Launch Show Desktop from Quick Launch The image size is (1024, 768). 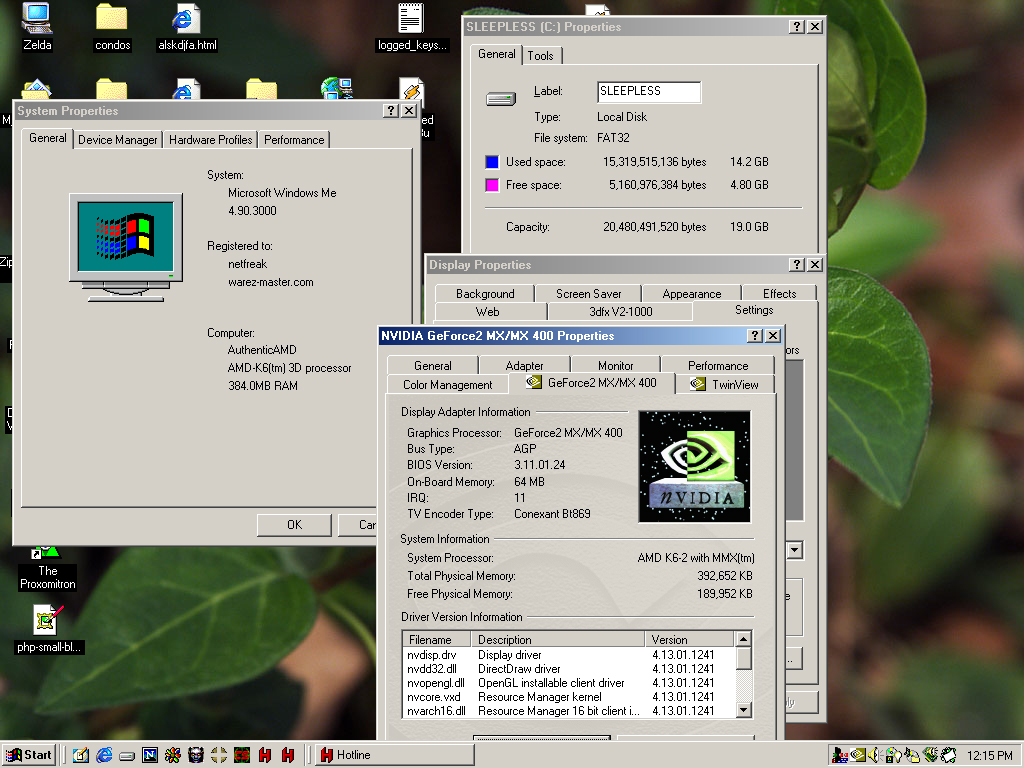(x=81, y=755)
